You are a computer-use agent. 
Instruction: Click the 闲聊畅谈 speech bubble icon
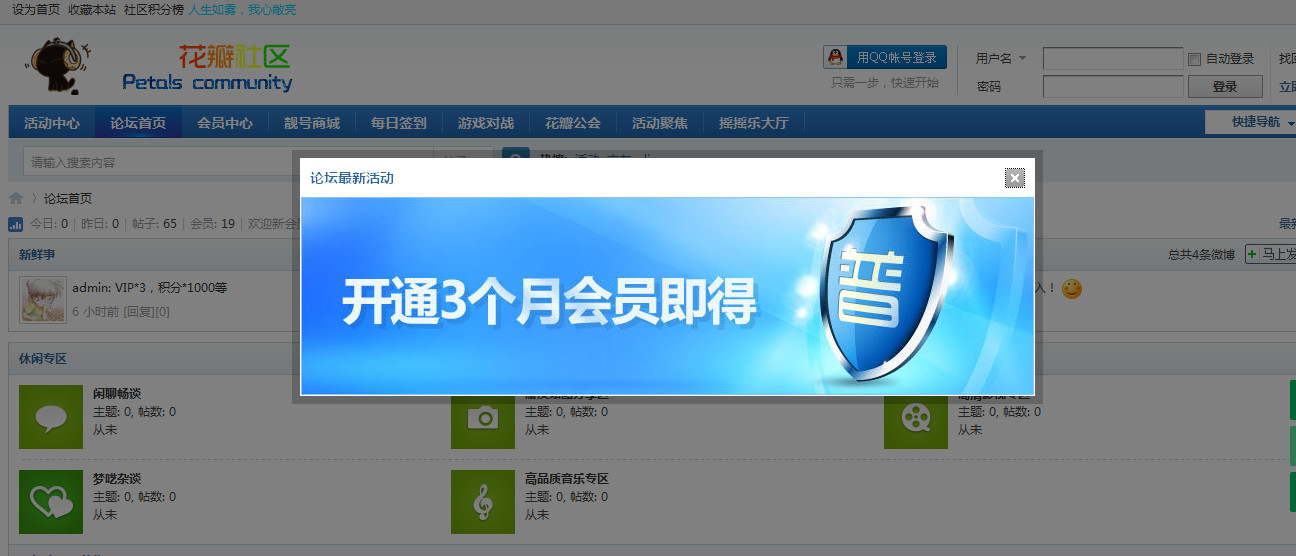click(51, 416)
